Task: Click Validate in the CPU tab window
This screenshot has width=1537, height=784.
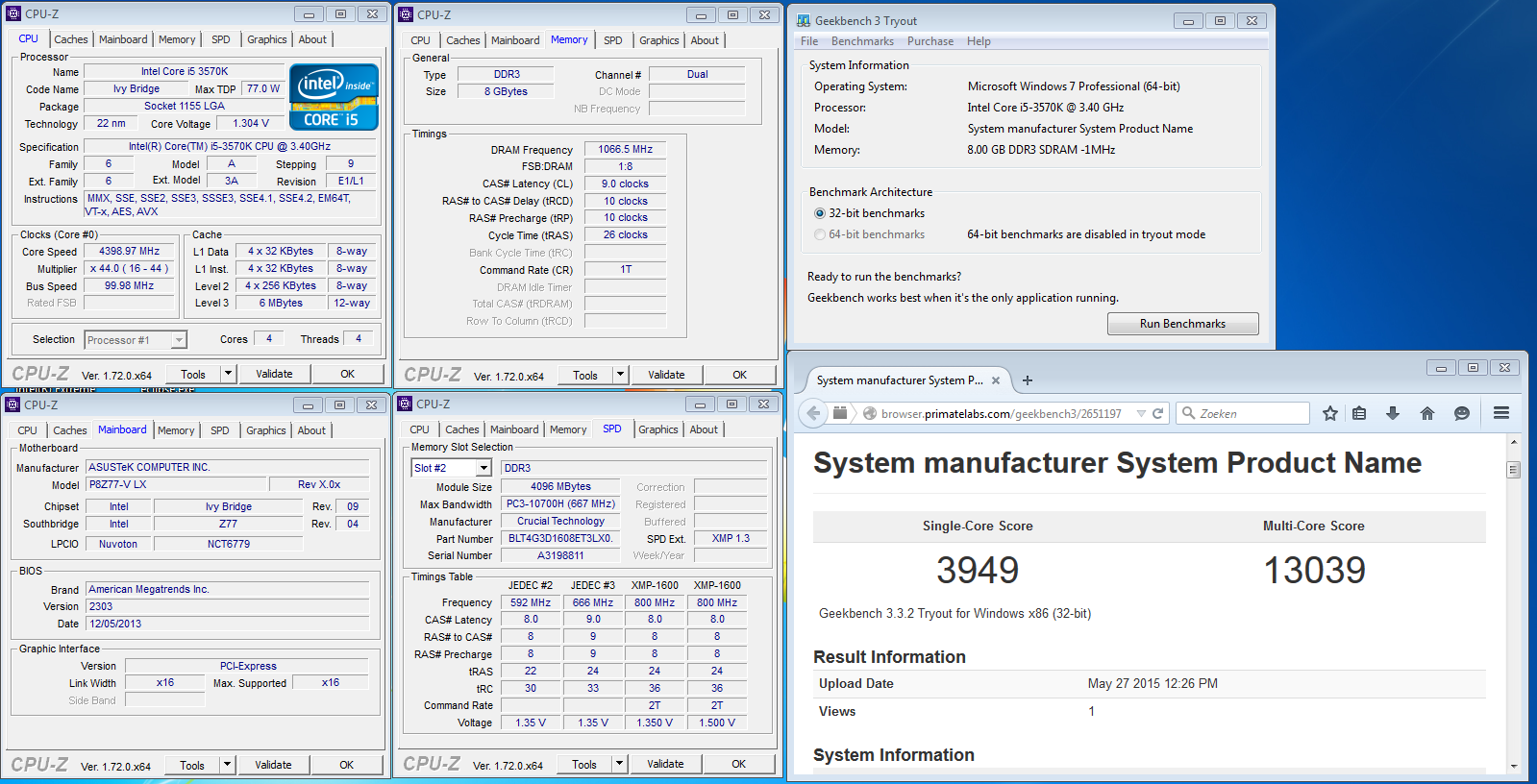Action: [274, 374]
